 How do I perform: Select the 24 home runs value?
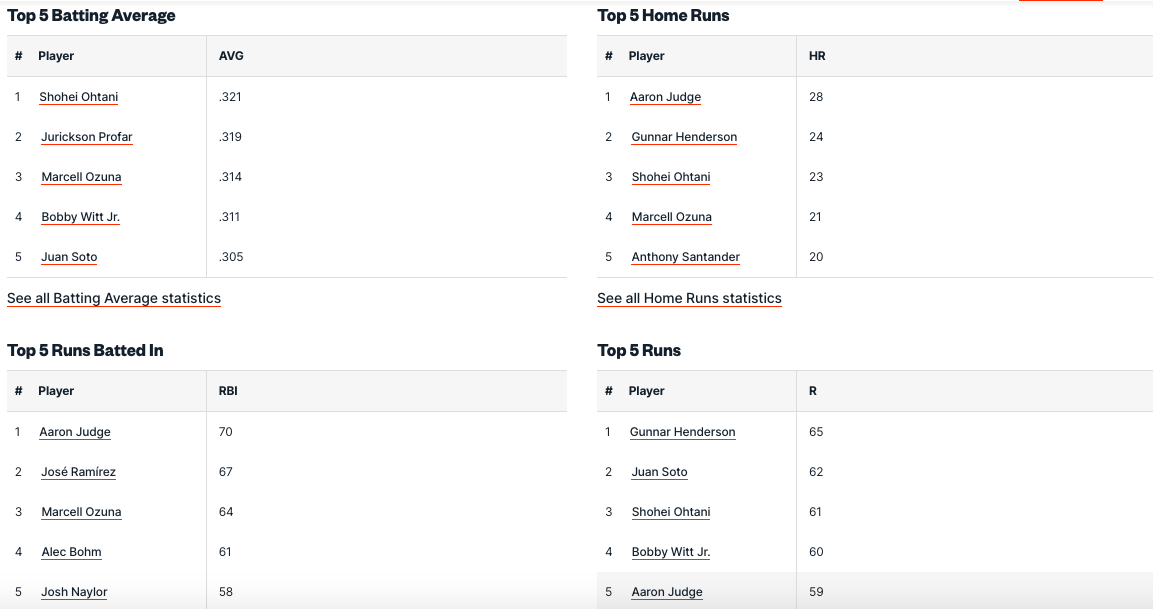tap(816, 137)
